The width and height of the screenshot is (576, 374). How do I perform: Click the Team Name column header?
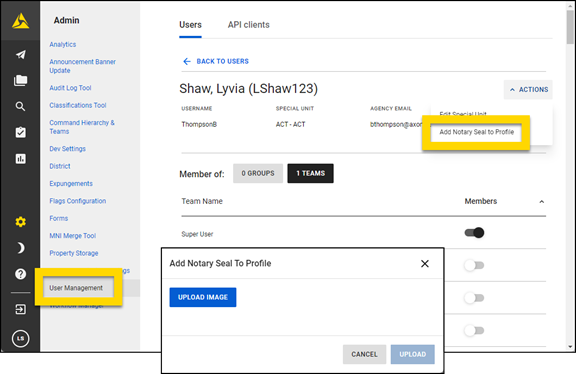202,201
